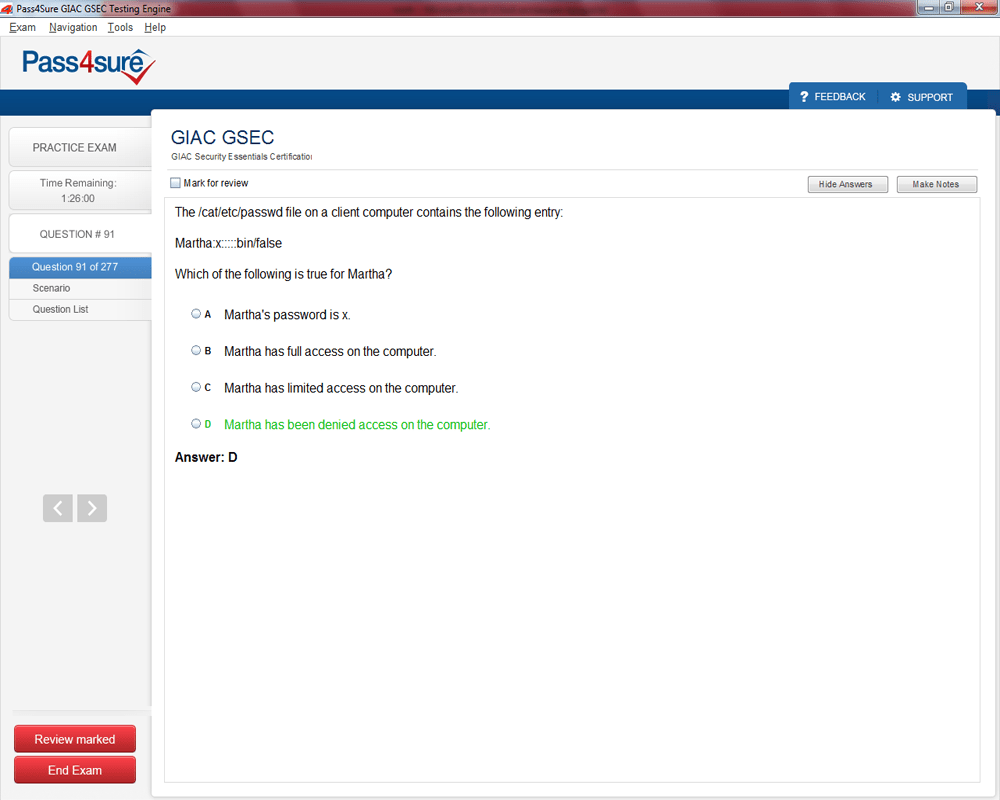Open the Help menu
Image resolution: width=1000 pixels, height=800 pixels.
(155, 27)
